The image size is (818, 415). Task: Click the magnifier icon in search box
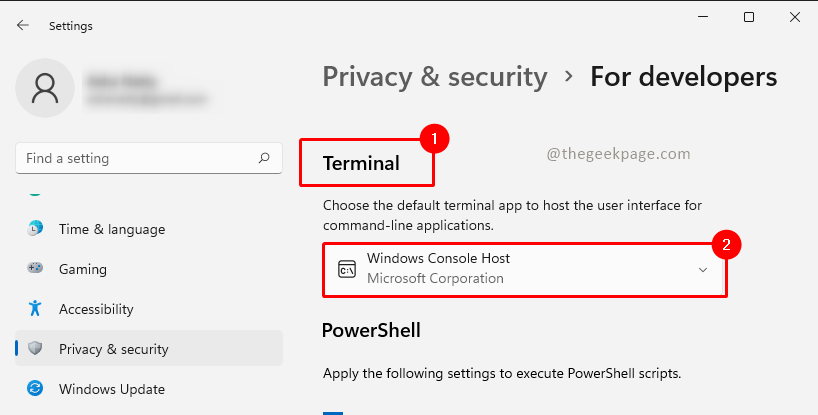pyautogui.click(x=264, y=158)
